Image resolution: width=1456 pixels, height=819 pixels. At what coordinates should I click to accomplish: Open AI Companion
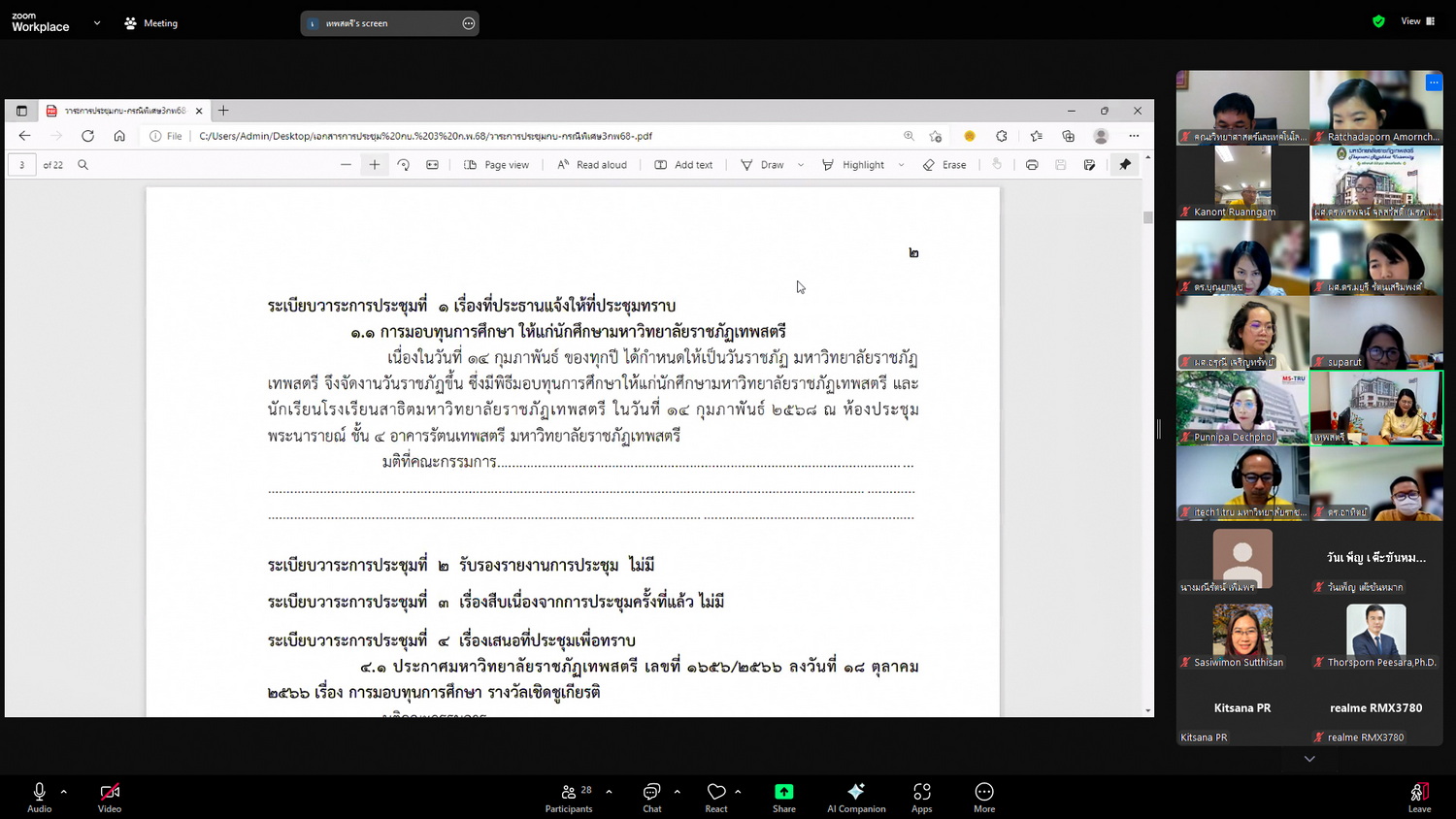point(855,798)
